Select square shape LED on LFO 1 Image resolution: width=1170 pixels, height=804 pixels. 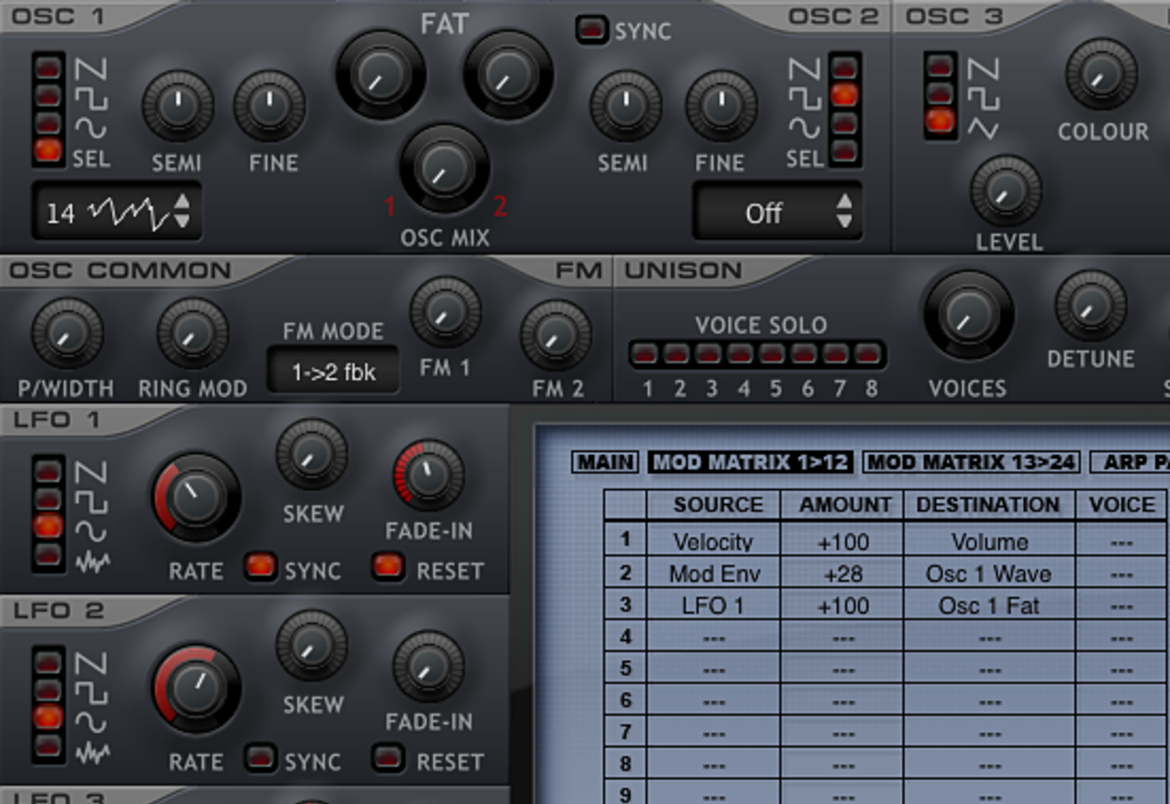[48, 499]
